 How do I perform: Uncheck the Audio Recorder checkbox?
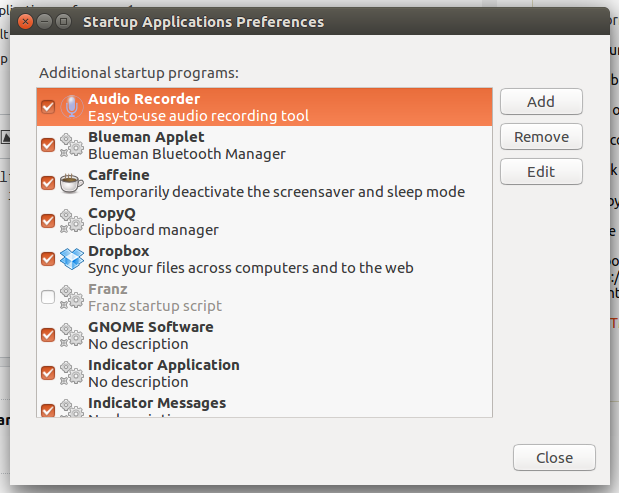48,107
